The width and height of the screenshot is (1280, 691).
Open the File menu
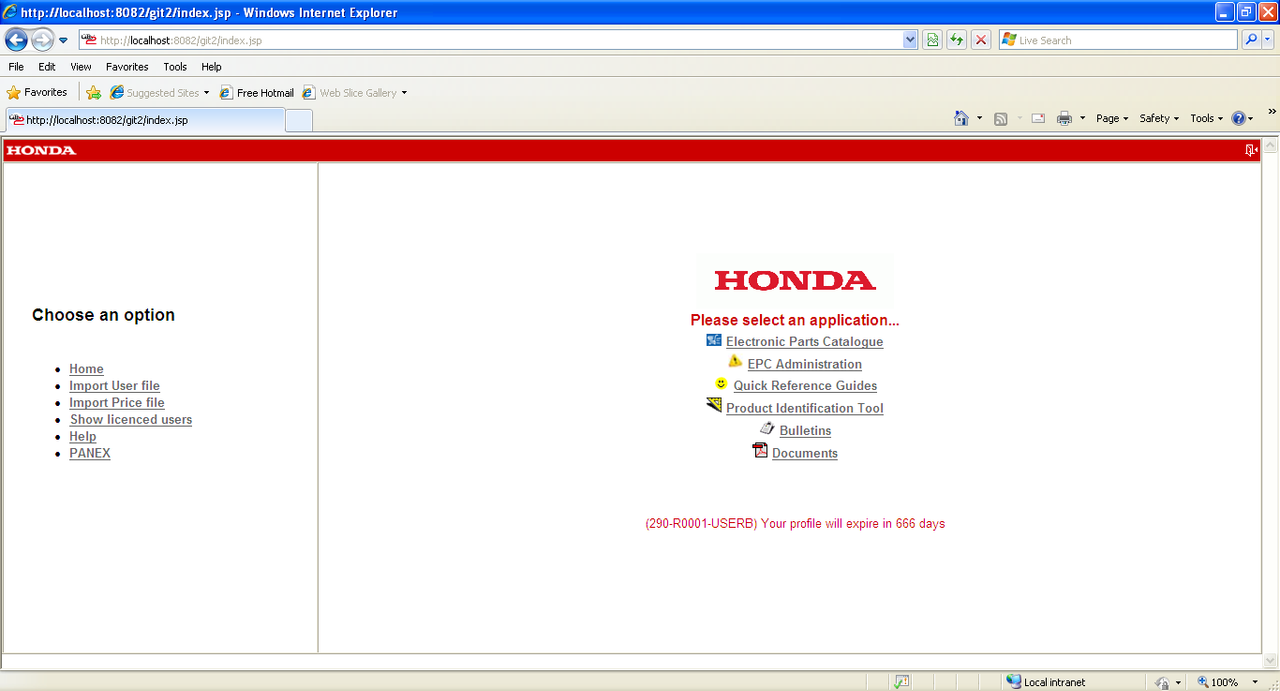pyautogui.click(x=16, y=67)
